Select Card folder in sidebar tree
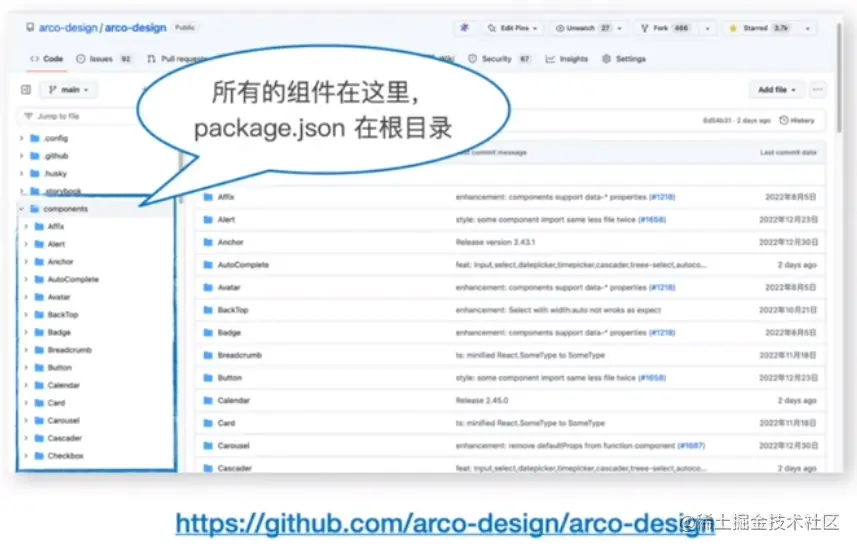The height and width of the screenshot is (550, 857). click(56, 402)
